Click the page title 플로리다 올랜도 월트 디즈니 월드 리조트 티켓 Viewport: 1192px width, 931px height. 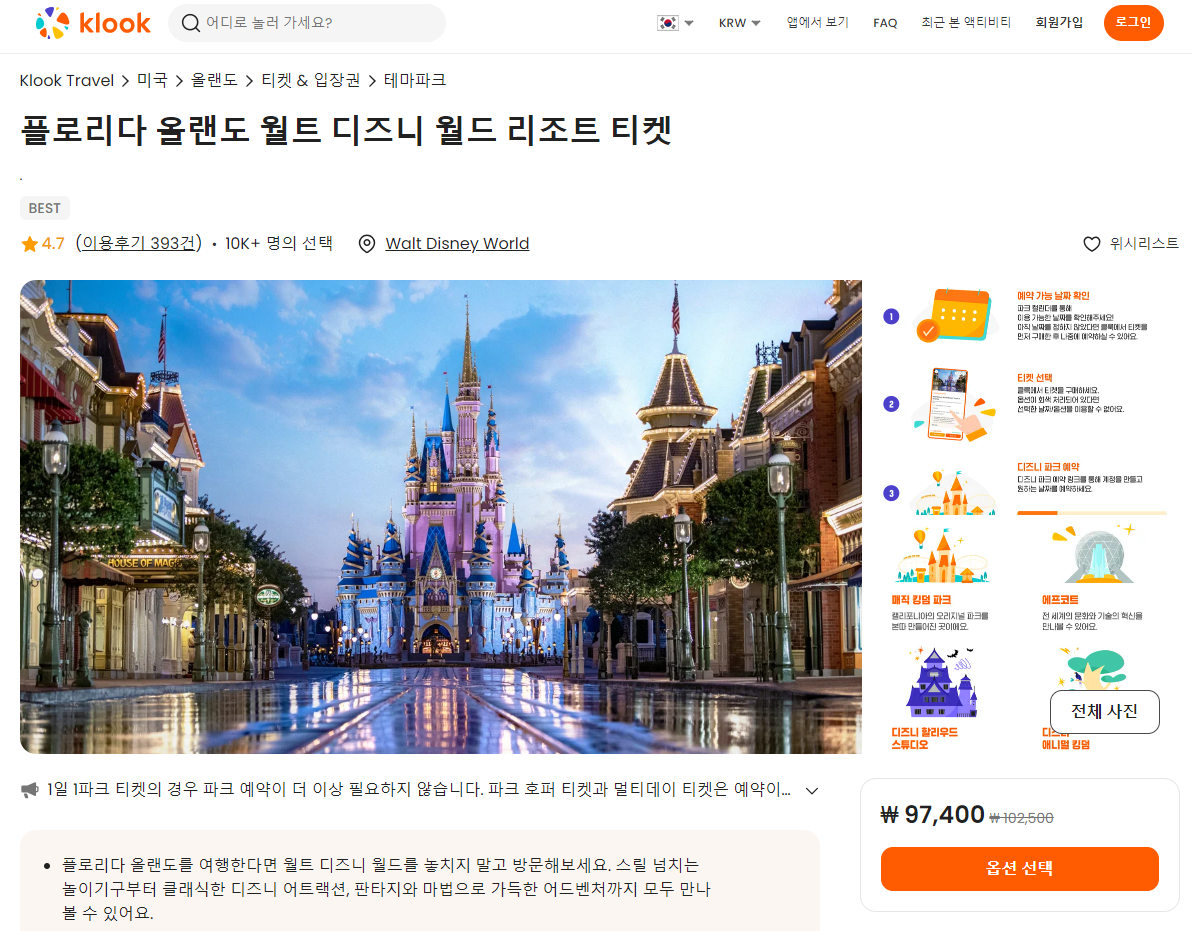click(346, 130)
